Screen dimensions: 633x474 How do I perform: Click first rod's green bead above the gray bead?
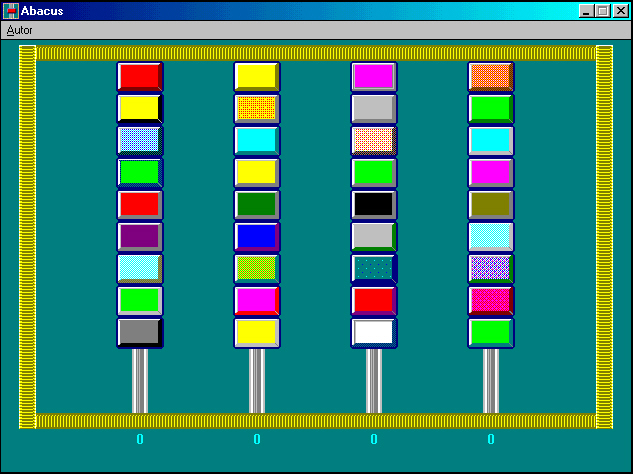pyautogui.click(x=140, y=301)
